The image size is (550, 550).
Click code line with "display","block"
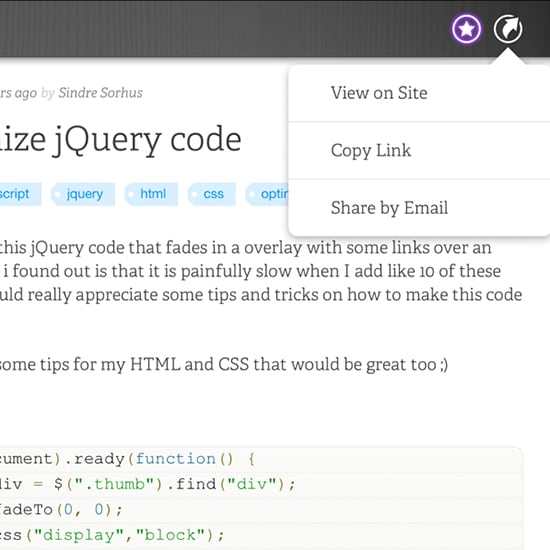coord(261,536)
